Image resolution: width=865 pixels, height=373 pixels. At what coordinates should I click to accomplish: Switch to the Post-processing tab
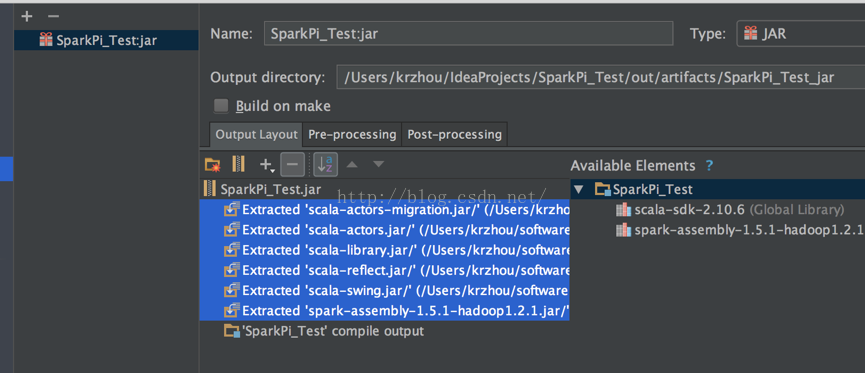pyautogui.click(x=454, y=135)
